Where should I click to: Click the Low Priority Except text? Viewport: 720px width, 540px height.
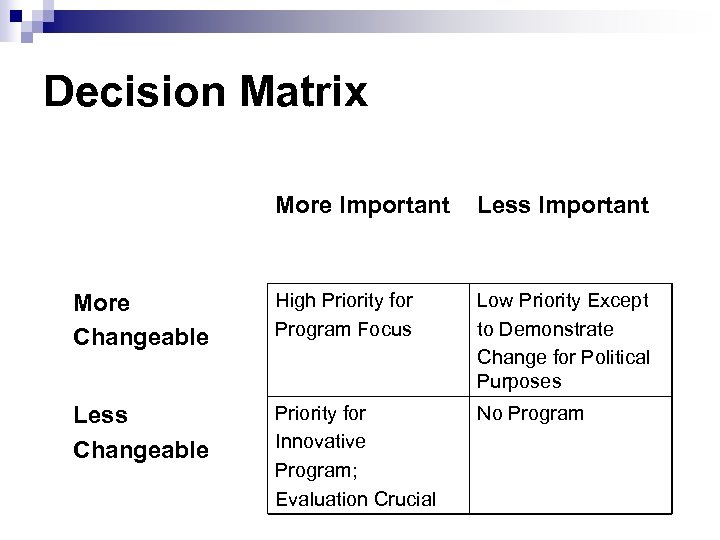tap(563, 300)
